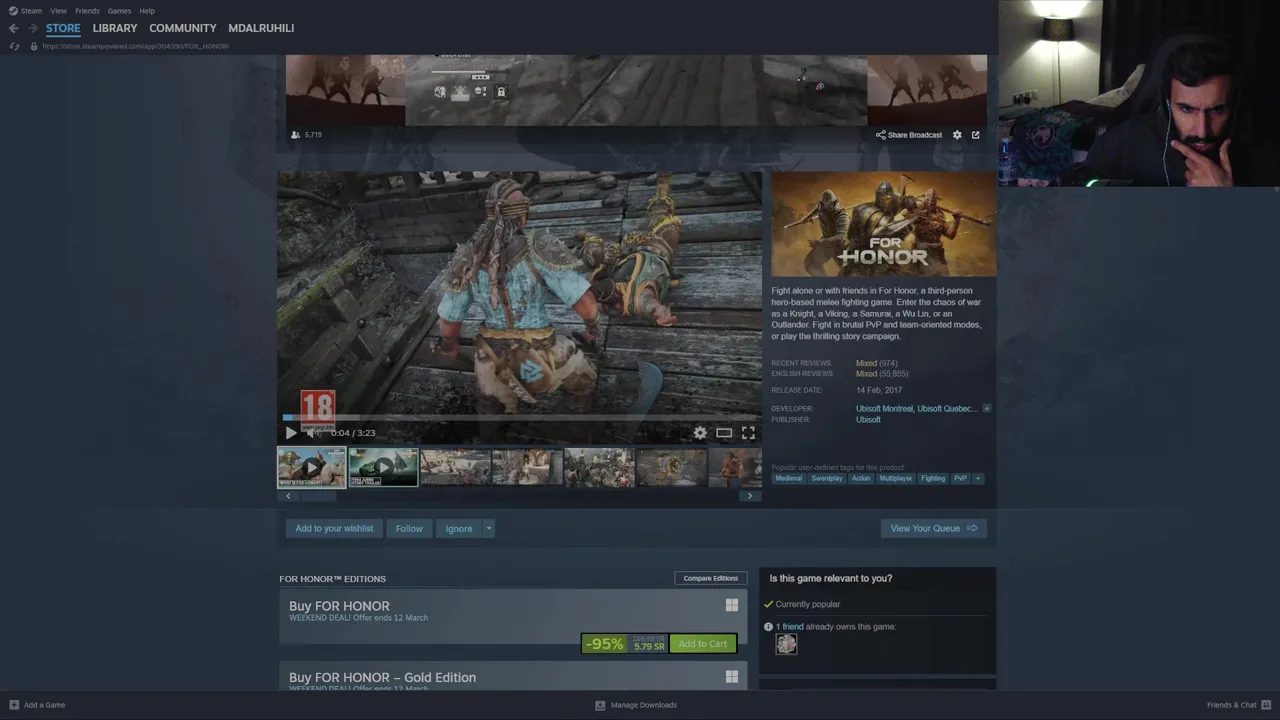Click View Your Queue button

coord(934,528)
